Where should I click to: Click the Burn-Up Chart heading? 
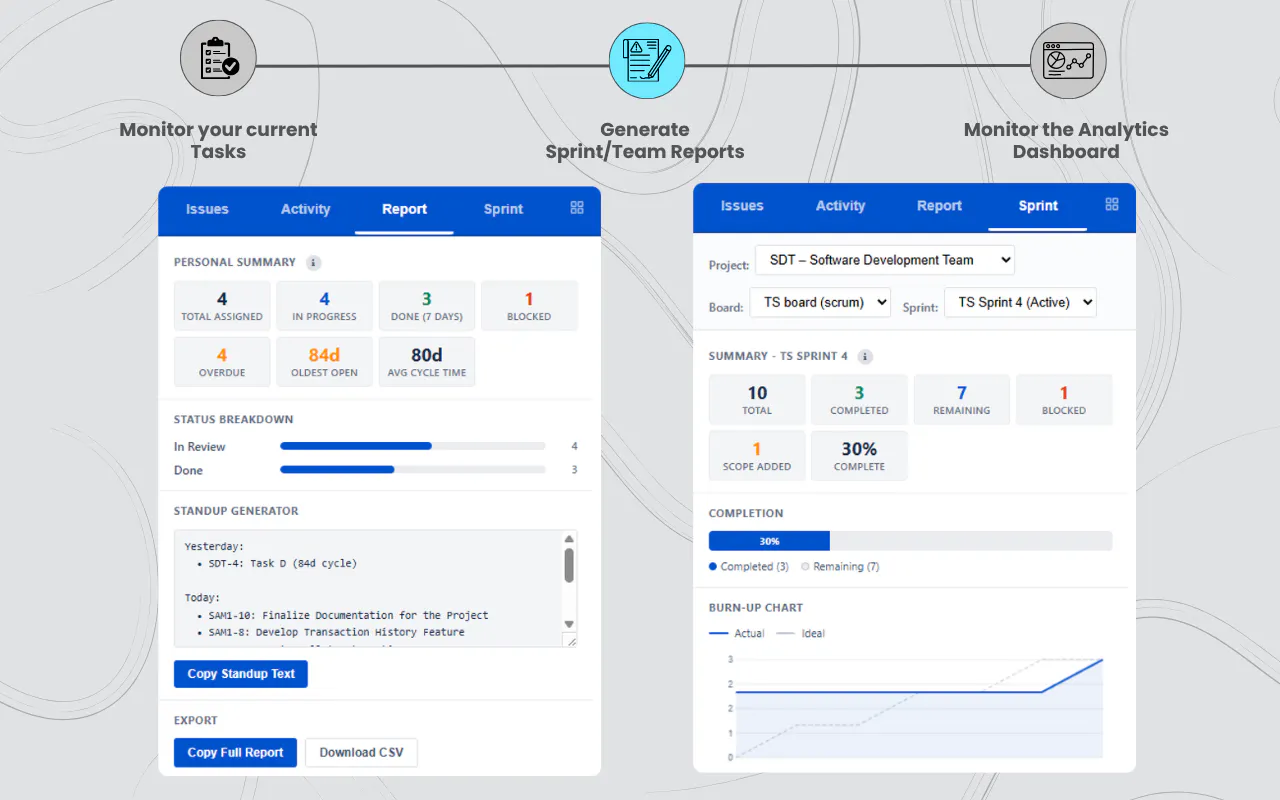click(x=756, y=608)
